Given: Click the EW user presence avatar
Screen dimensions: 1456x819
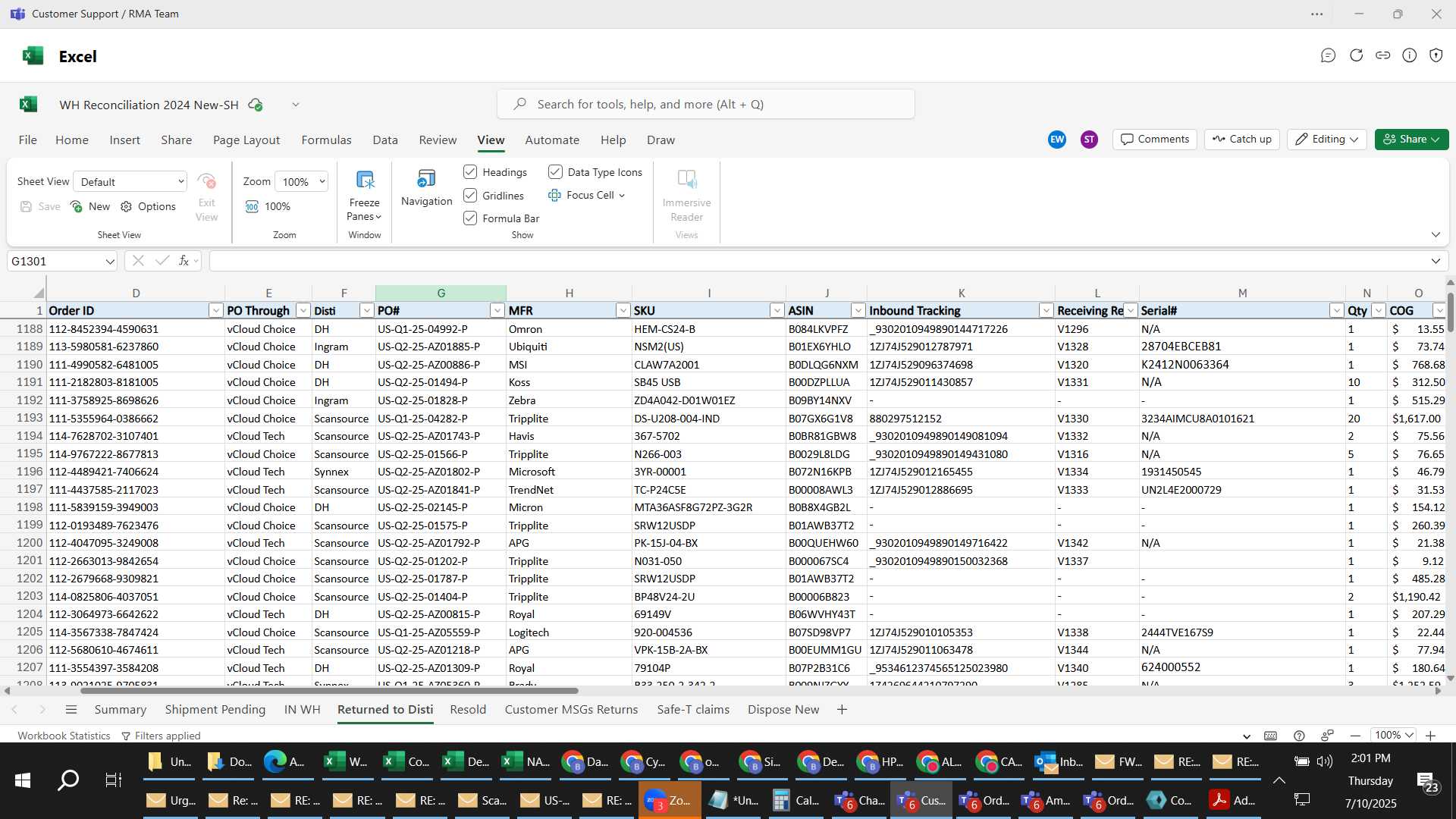Looking at the screenshot, I should [x=1057, y=140].
